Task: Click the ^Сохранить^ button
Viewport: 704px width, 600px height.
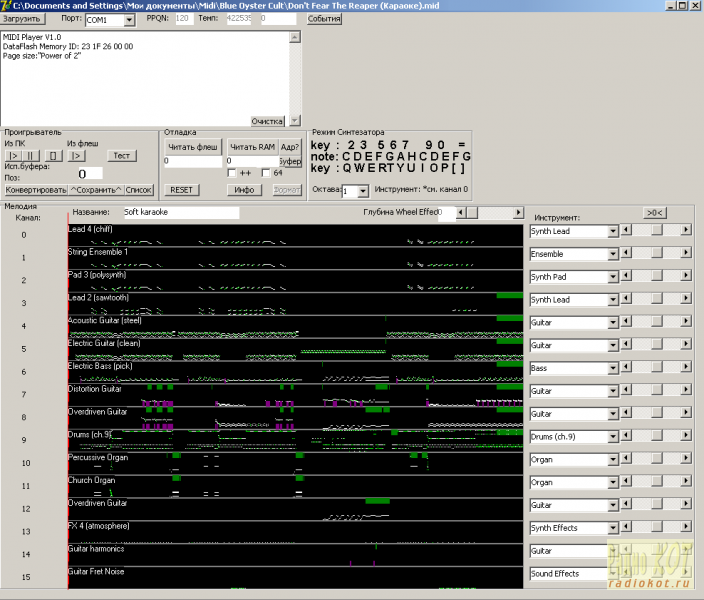Action: [x=96, y=190]
